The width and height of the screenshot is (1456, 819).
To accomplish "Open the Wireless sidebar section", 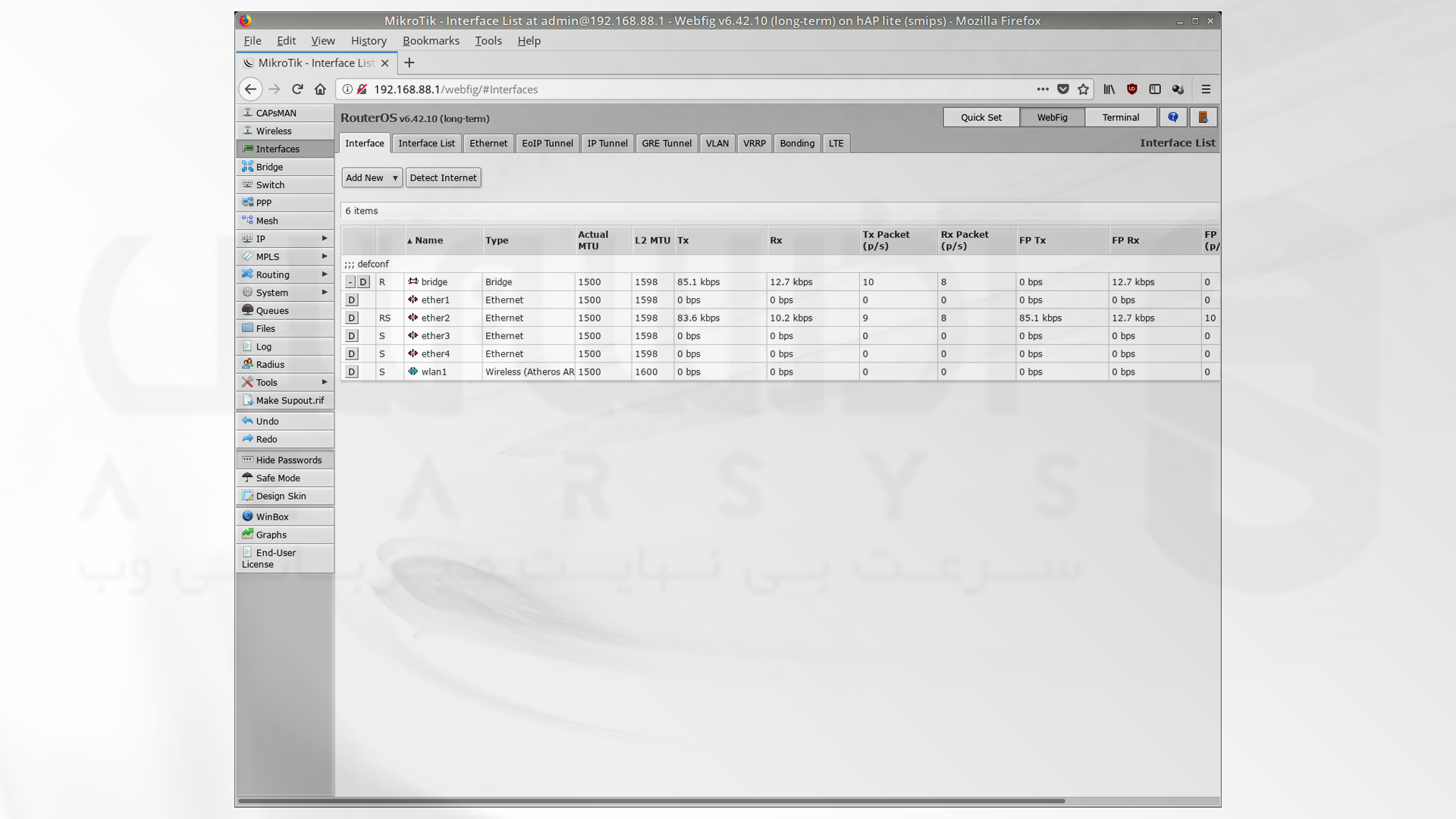I will click(x=284, y=131).
